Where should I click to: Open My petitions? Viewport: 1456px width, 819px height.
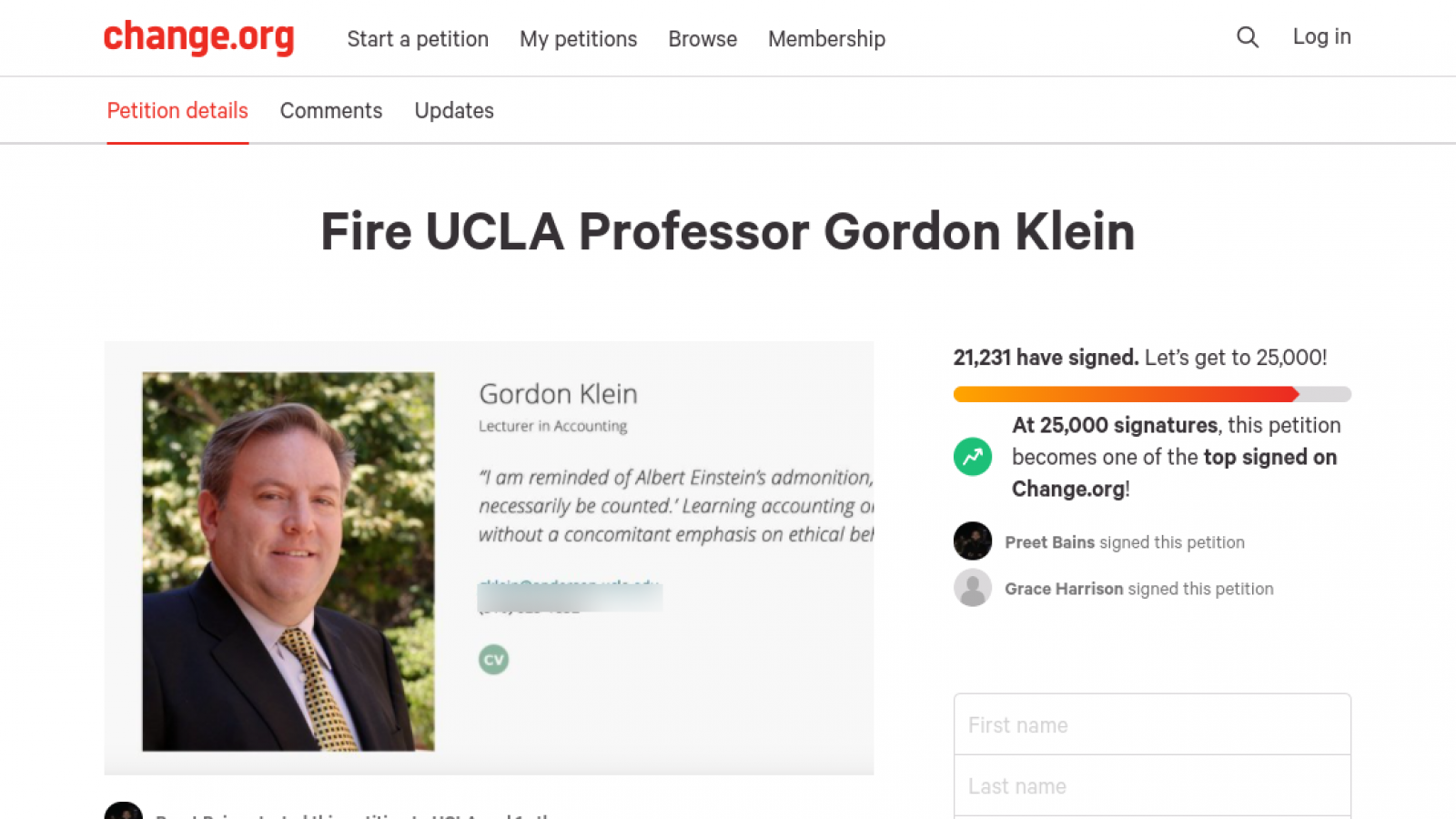point(578,39)
